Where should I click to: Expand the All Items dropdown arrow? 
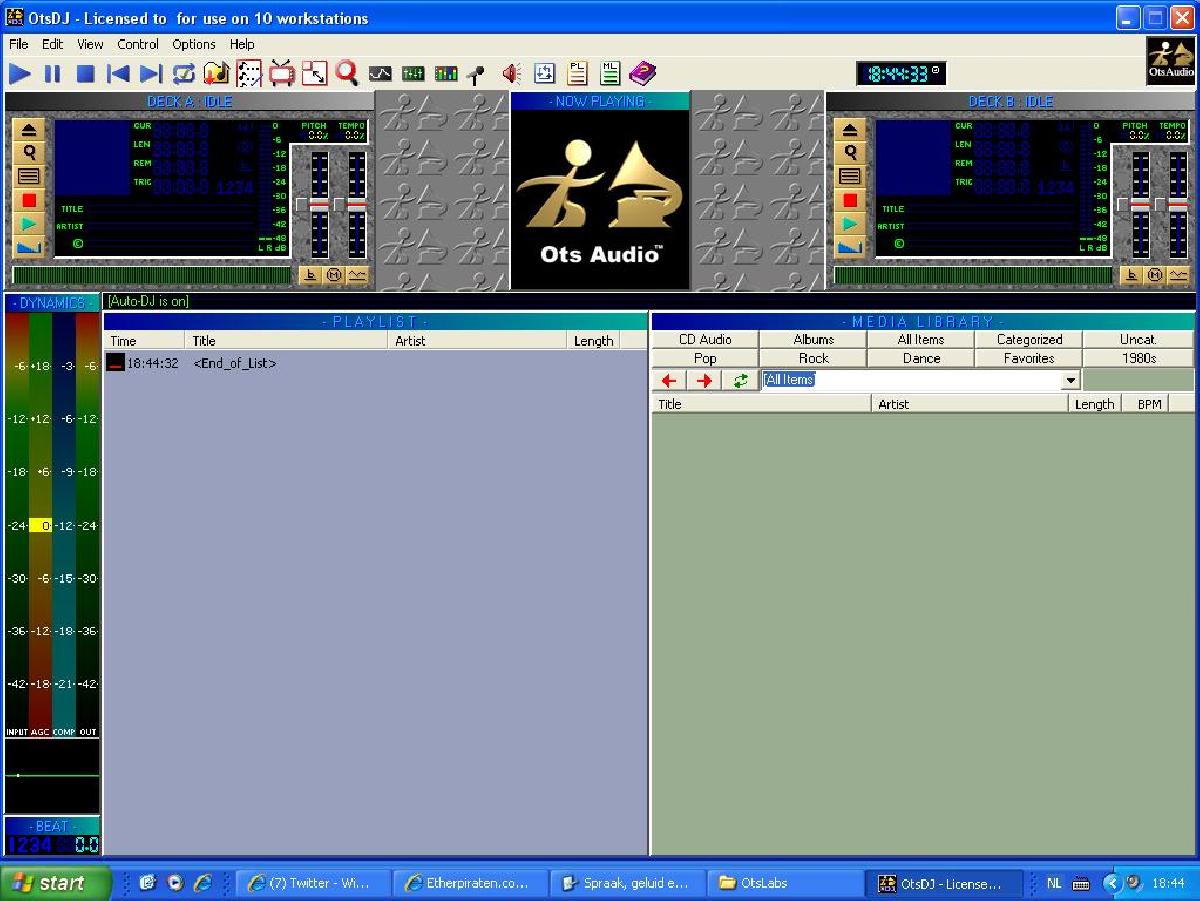click(x=1070, y=381)
